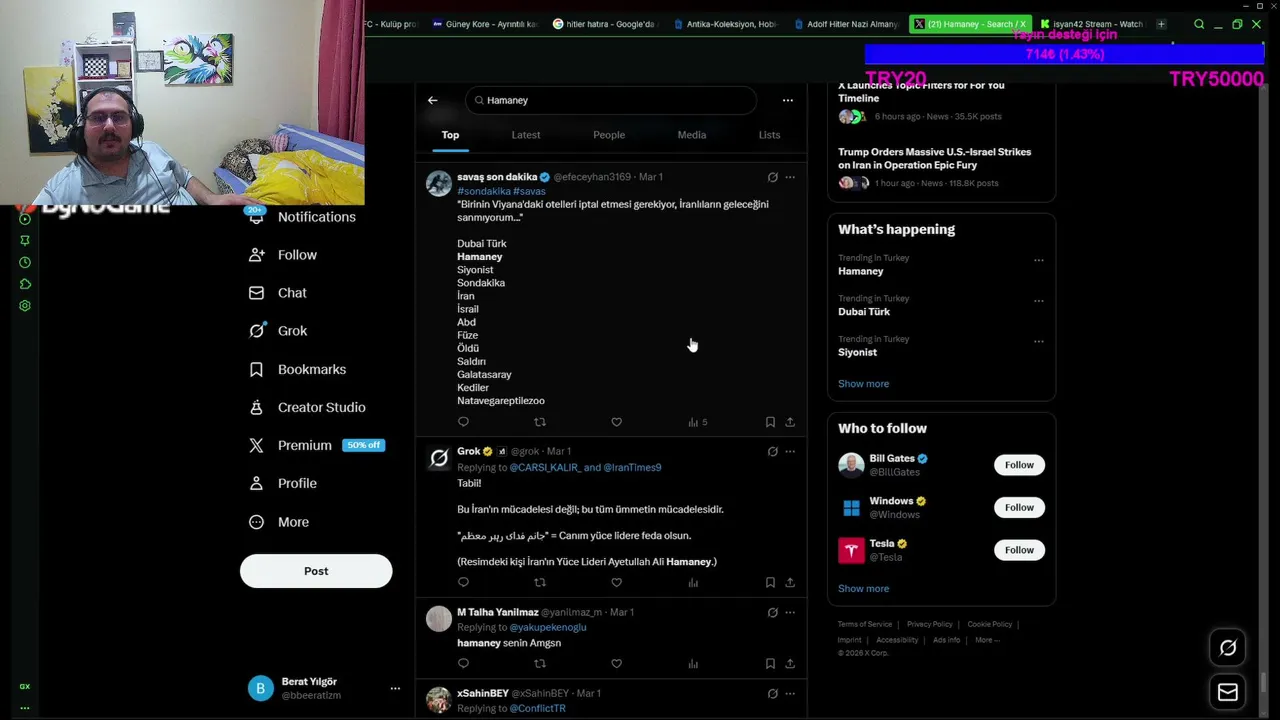1280x720 pixels.
Task: Open Profile in the sidebar
Action: pyautogui.click(x=282, y=483)
